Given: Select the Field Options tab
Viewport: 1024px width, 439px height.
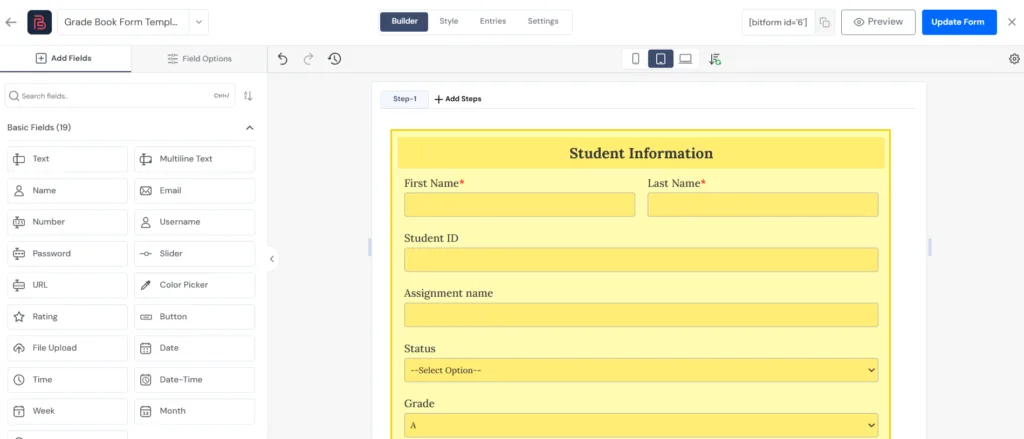Looking at the screenshot, I should (199, 59).
